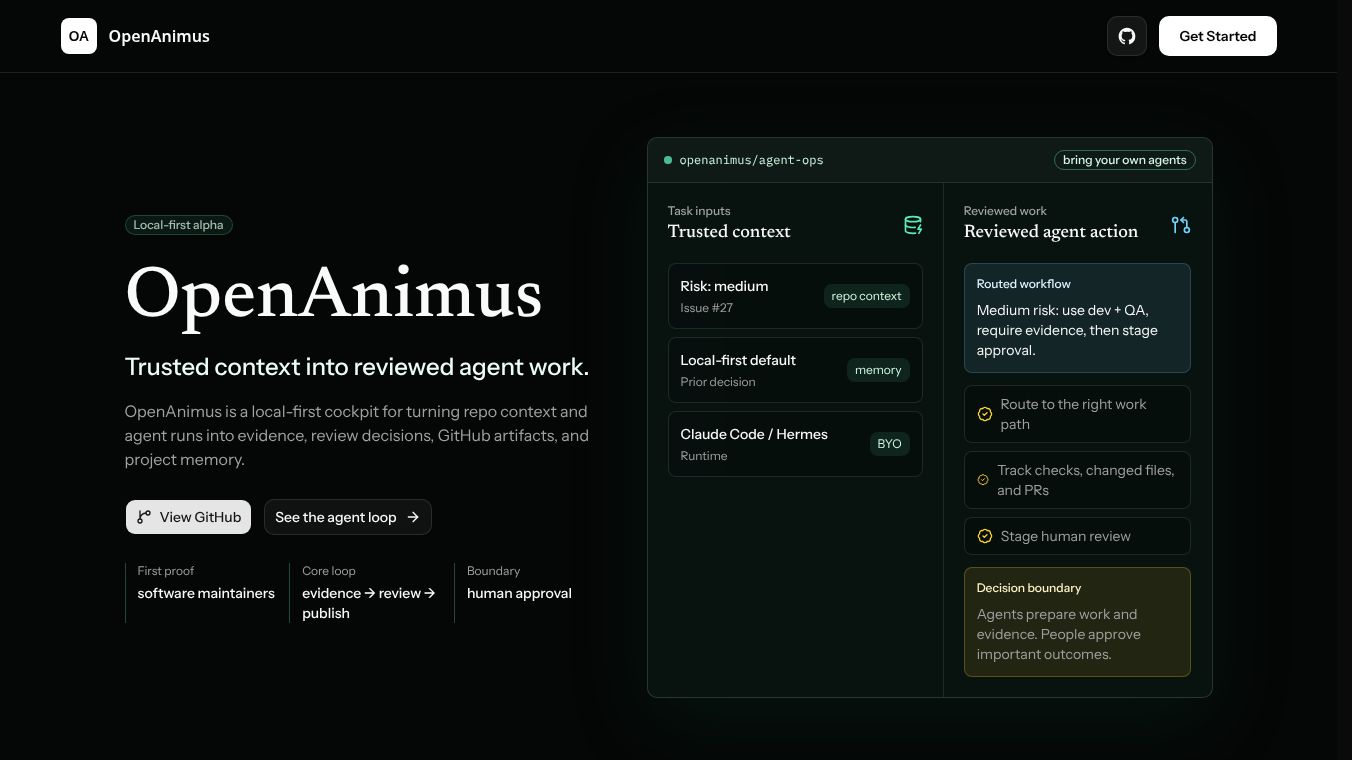This screenshot has height=760, width=1352.
Task: Click Route to the right work path text
Action: coord(1074,414)
